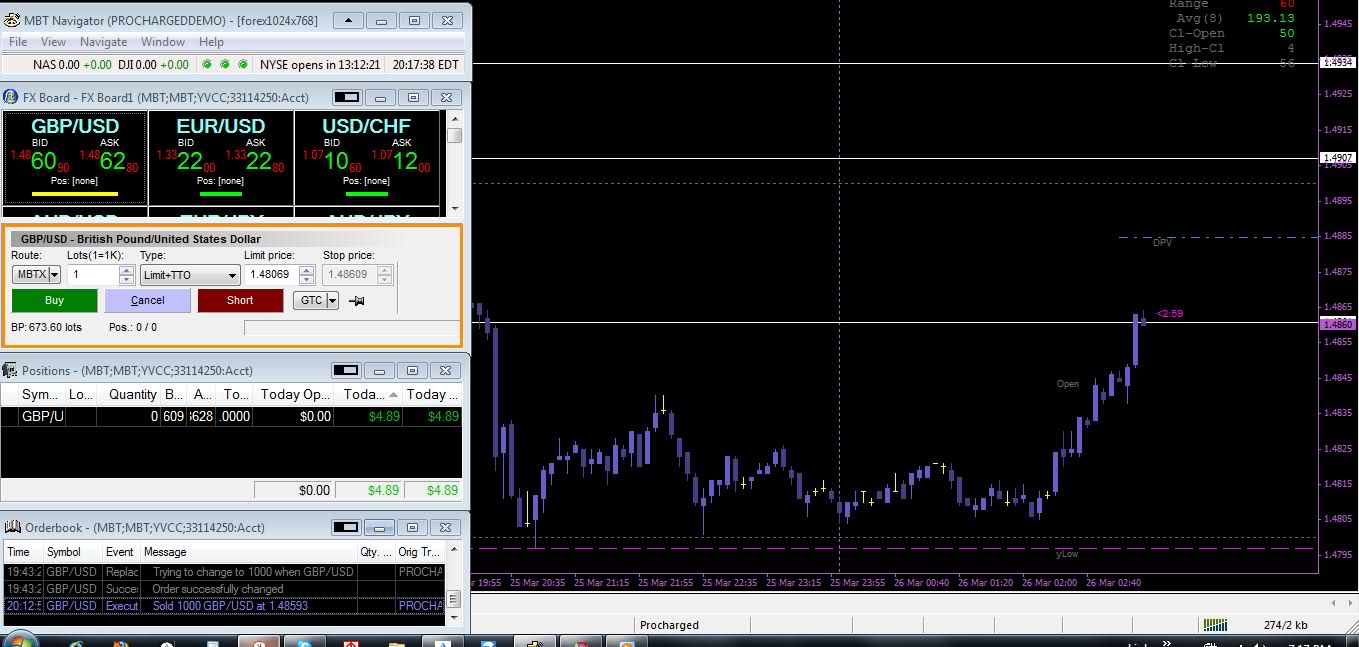Select the USD/CHF quote tile

(367, 158)
